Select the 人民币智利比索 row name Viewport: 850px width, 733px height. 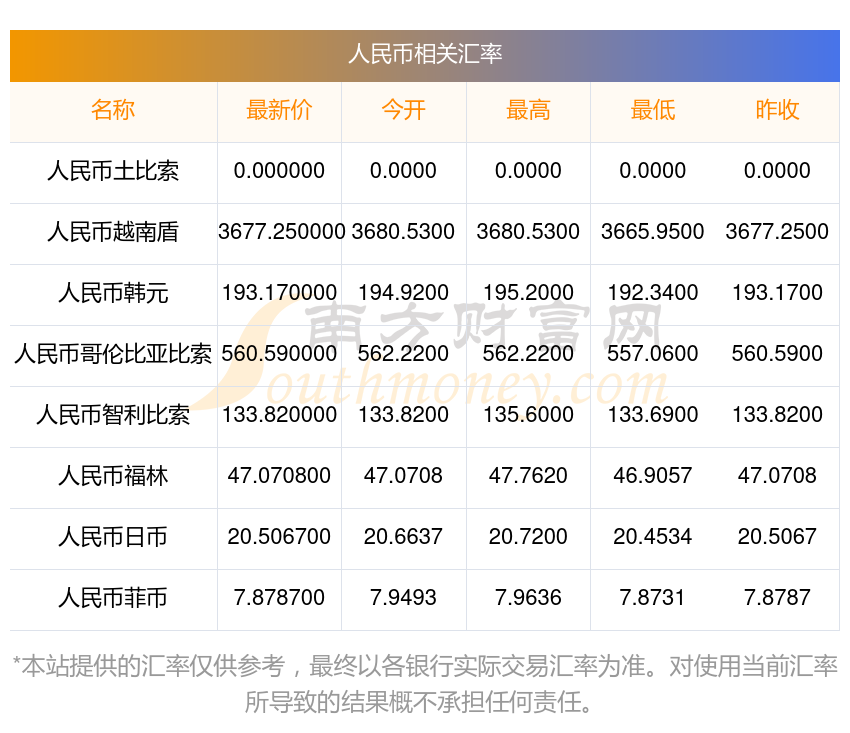point(113,415)
